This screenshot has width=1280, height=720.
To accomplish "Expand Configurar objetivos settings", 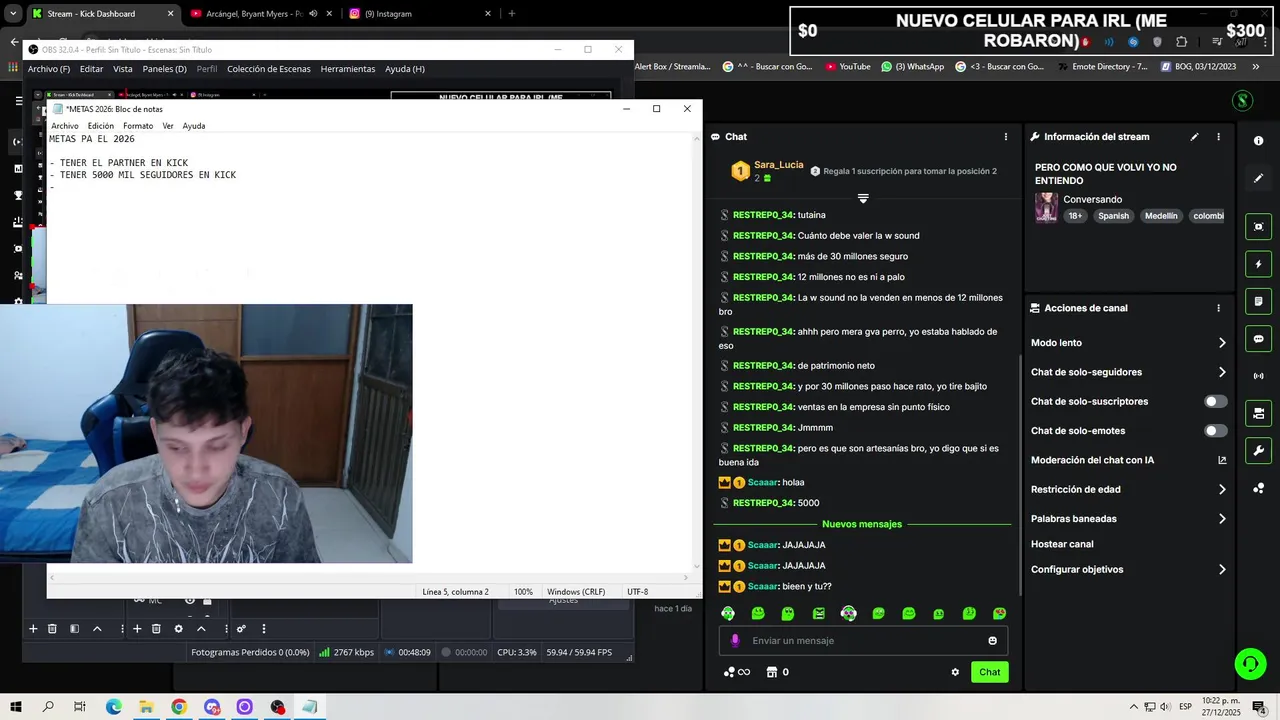I will tap(1222, 570).
